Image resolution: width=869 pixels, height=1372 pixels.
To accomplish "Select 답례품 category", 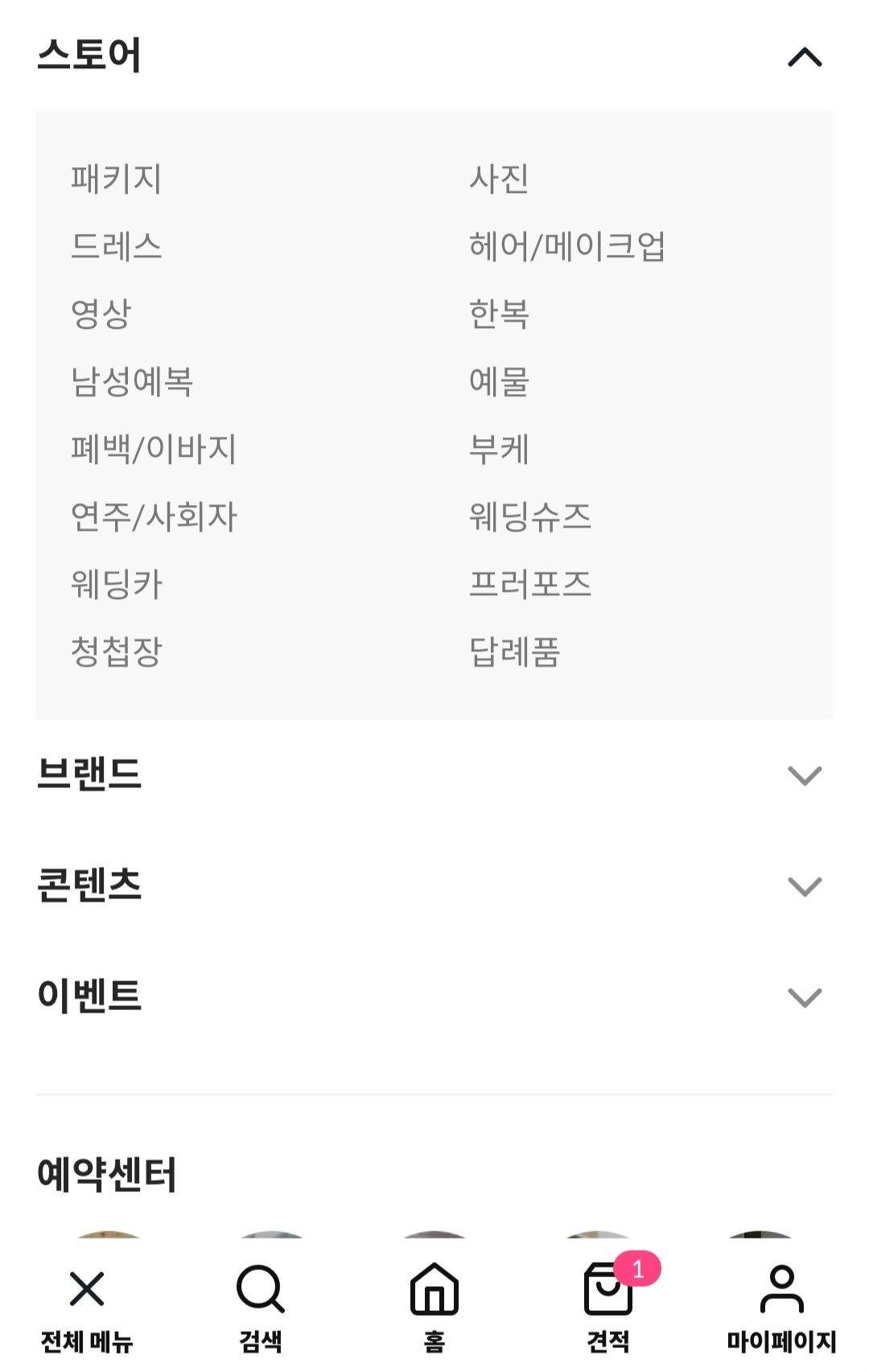I will tap(514, 651).
